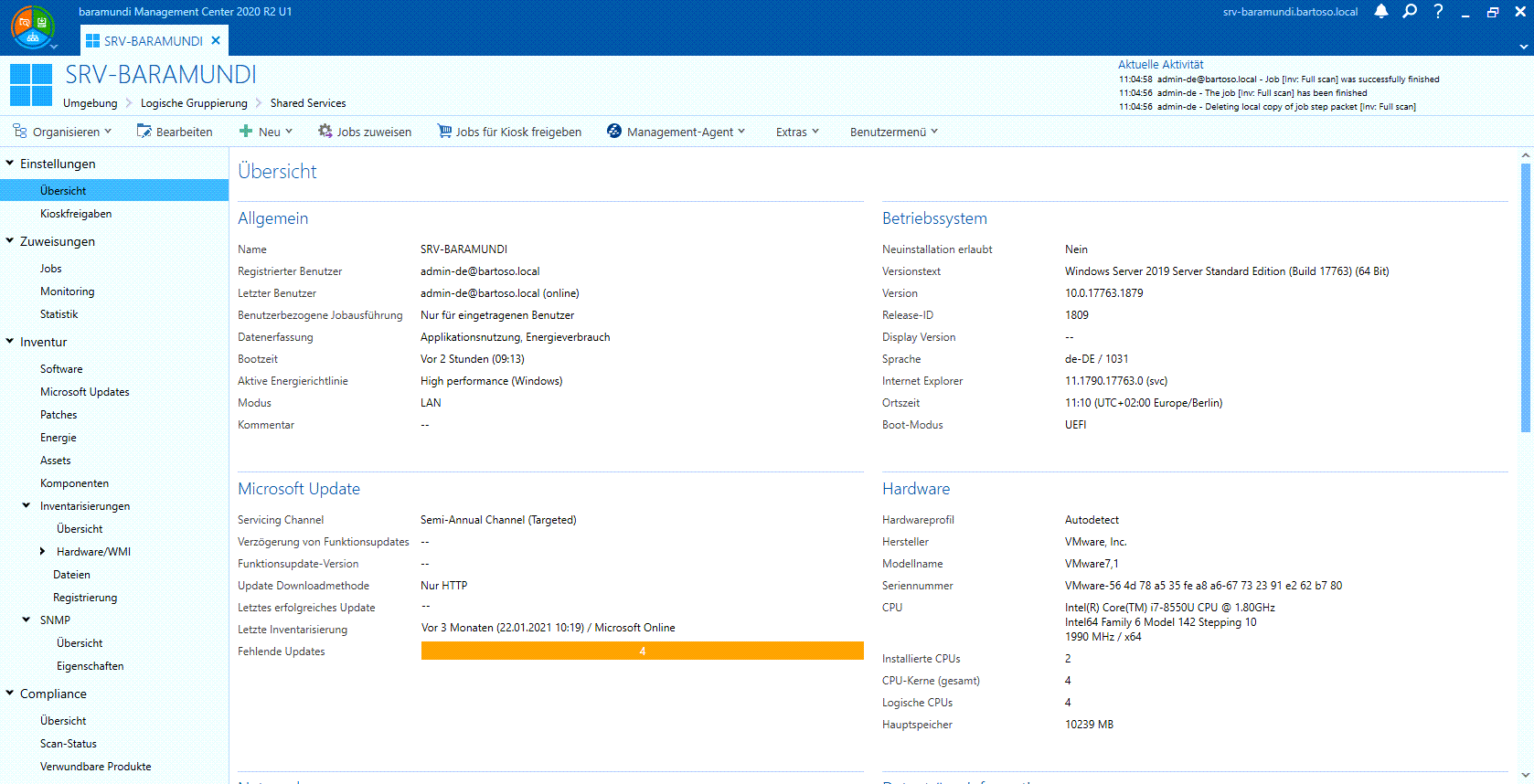Open the Benutzermenü menu
Screen dimensions: 1534x784
pos(894,132)
